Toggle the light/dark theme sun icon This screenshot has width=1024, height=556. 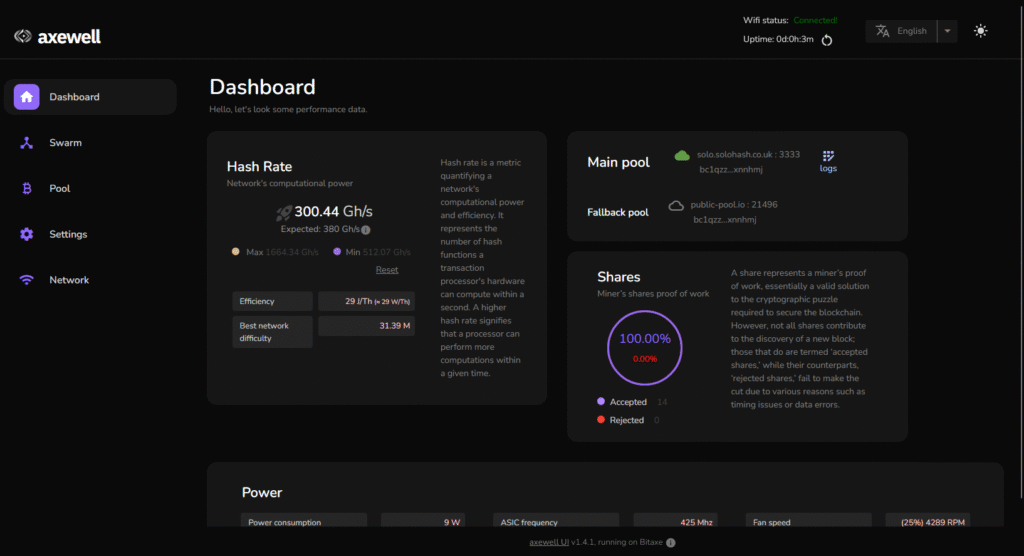pyautogui.click(x=980, y=31)
